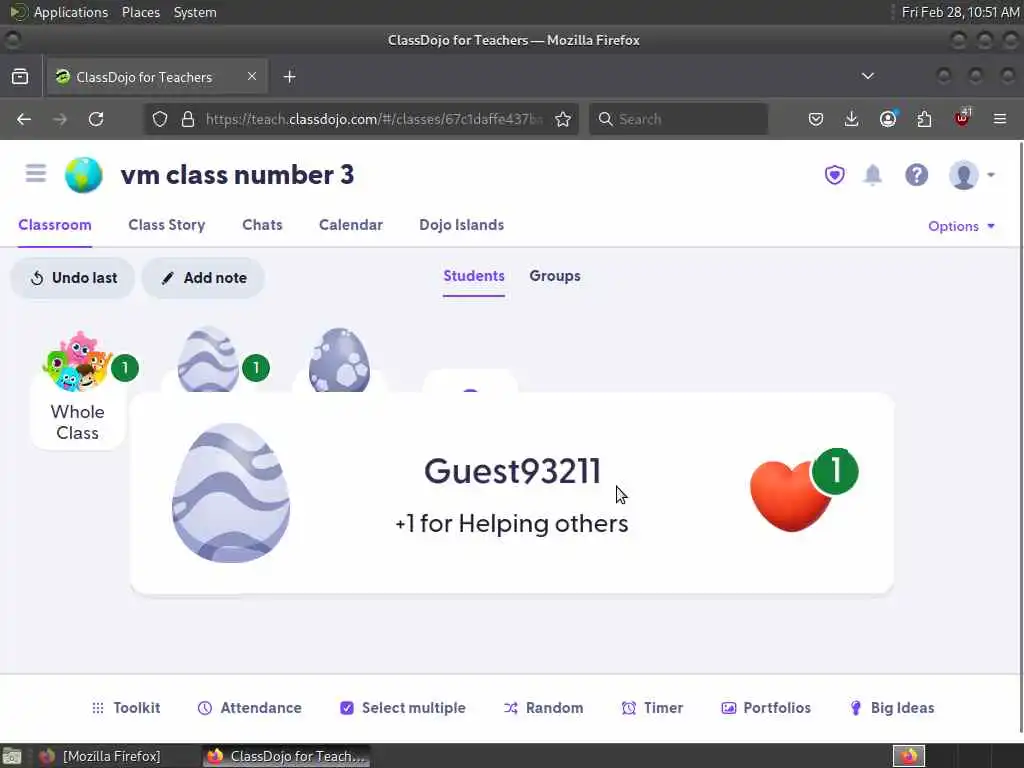
Task: Open Save to Pocket icon
Action: (x=816, y=119)
